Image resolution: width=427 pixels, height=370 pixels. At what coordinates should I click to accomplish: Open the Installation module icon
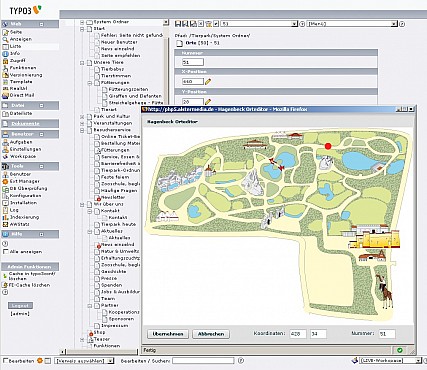[5, 203]
